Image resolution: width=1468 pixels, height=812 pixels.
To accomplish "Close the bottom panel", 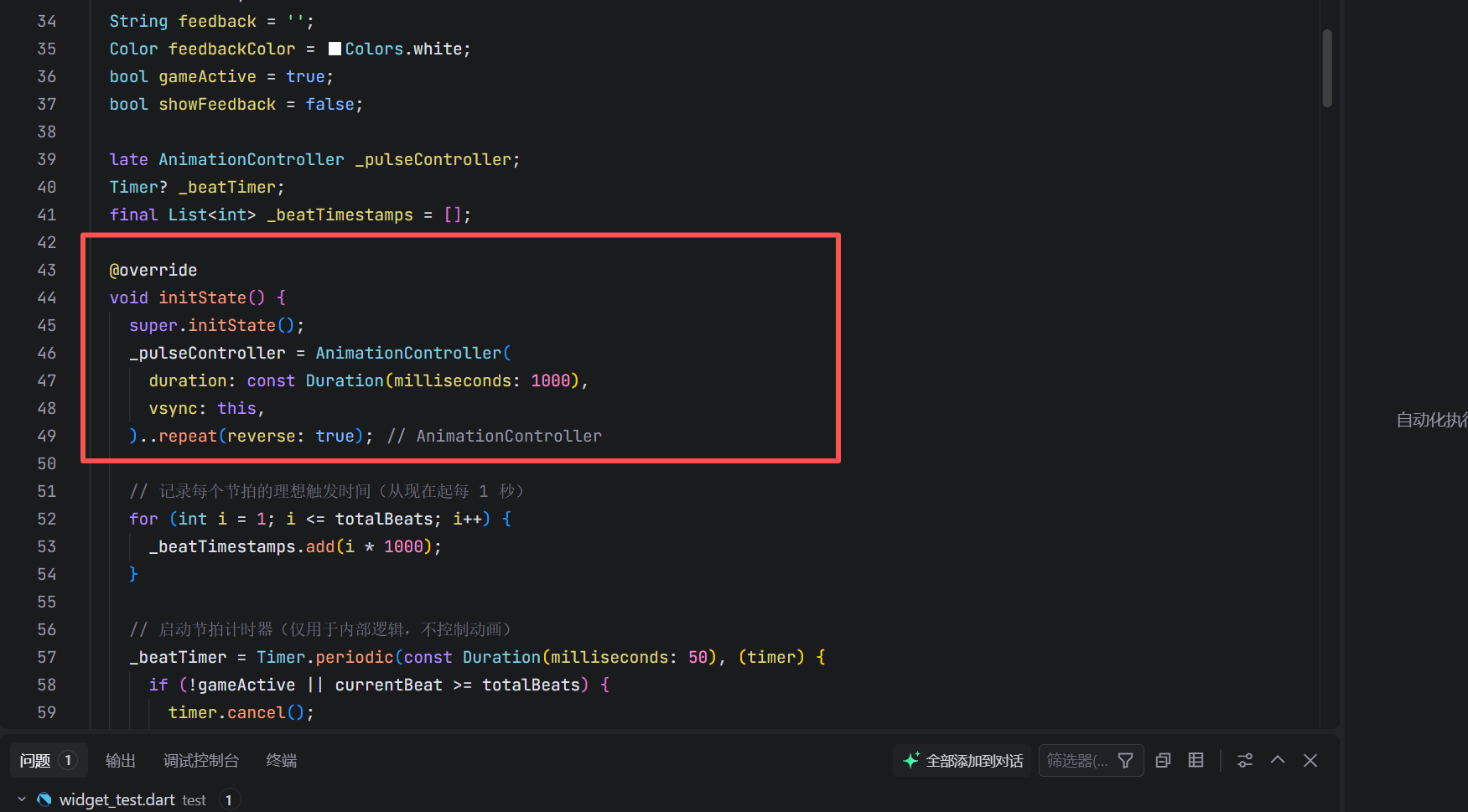I will (1310, 760).
